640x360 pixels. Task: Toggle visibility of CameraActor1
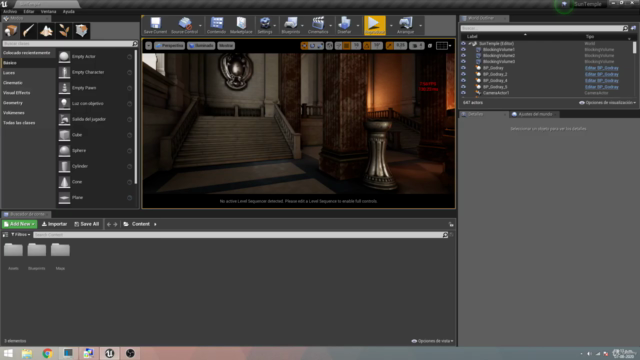(x=463, y=93)
